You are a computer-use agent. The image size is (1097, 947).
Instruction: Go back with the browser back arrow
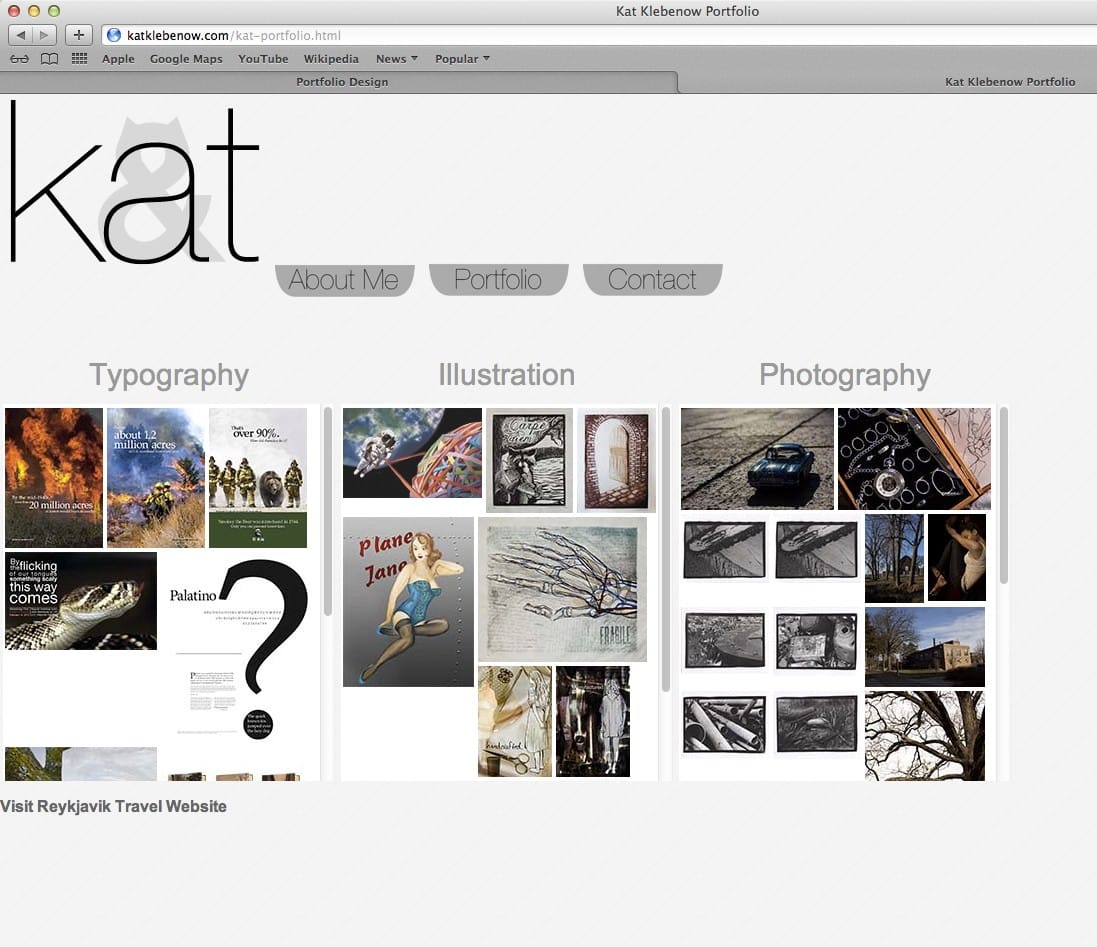pos(20,34)
